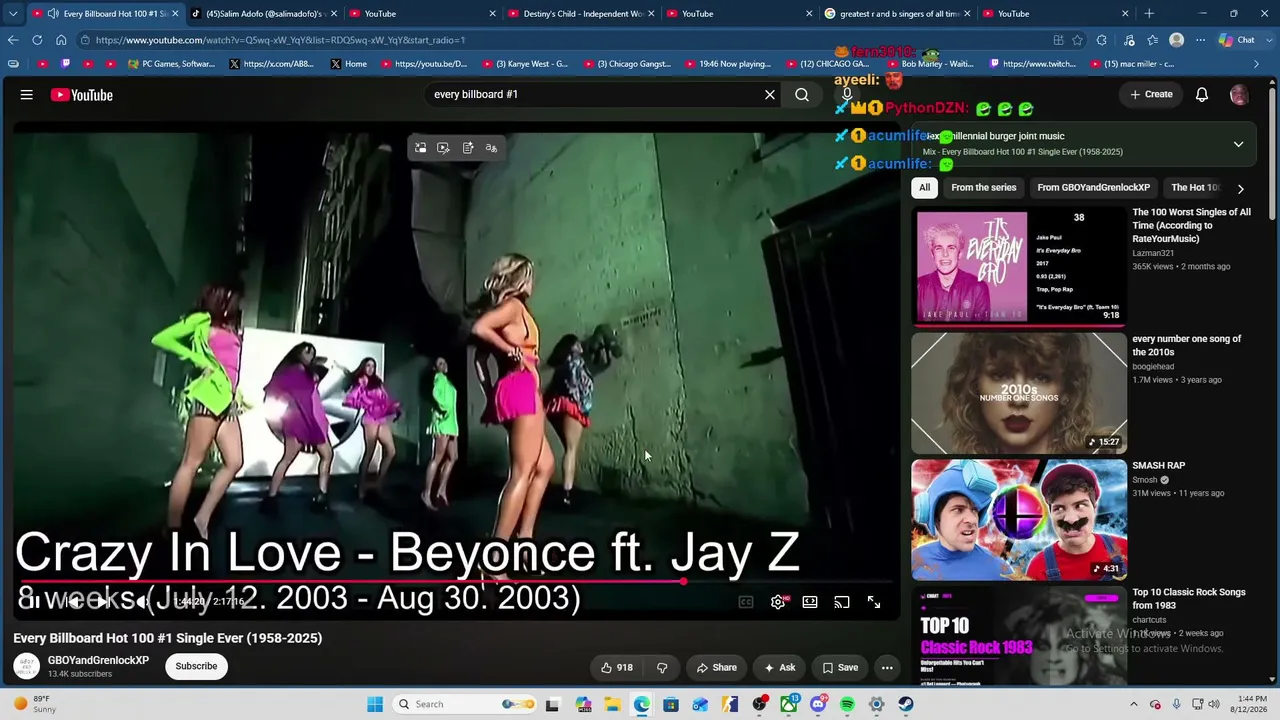Click the browser address bar

(560, 40)
